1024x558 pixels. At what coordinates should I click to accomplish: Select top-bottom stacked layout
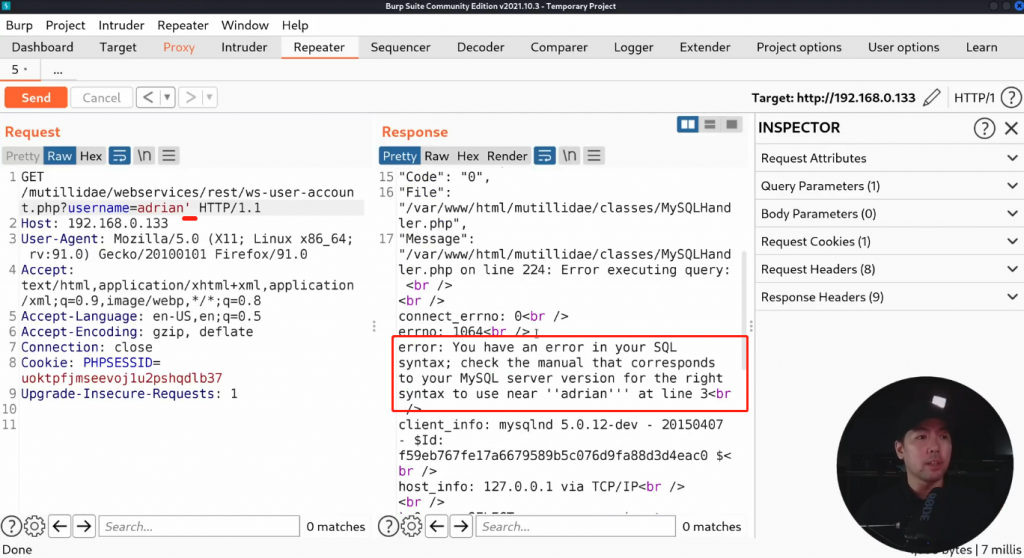(710, 125)
